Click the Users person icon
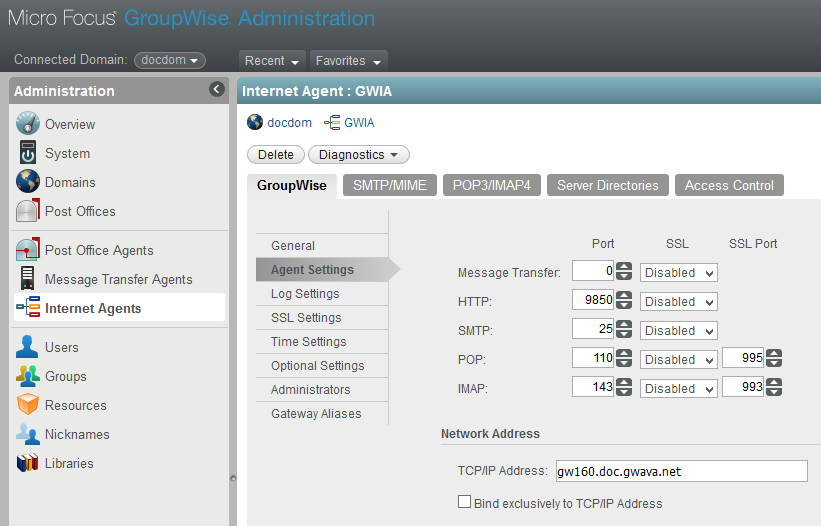 coord(27,346)
